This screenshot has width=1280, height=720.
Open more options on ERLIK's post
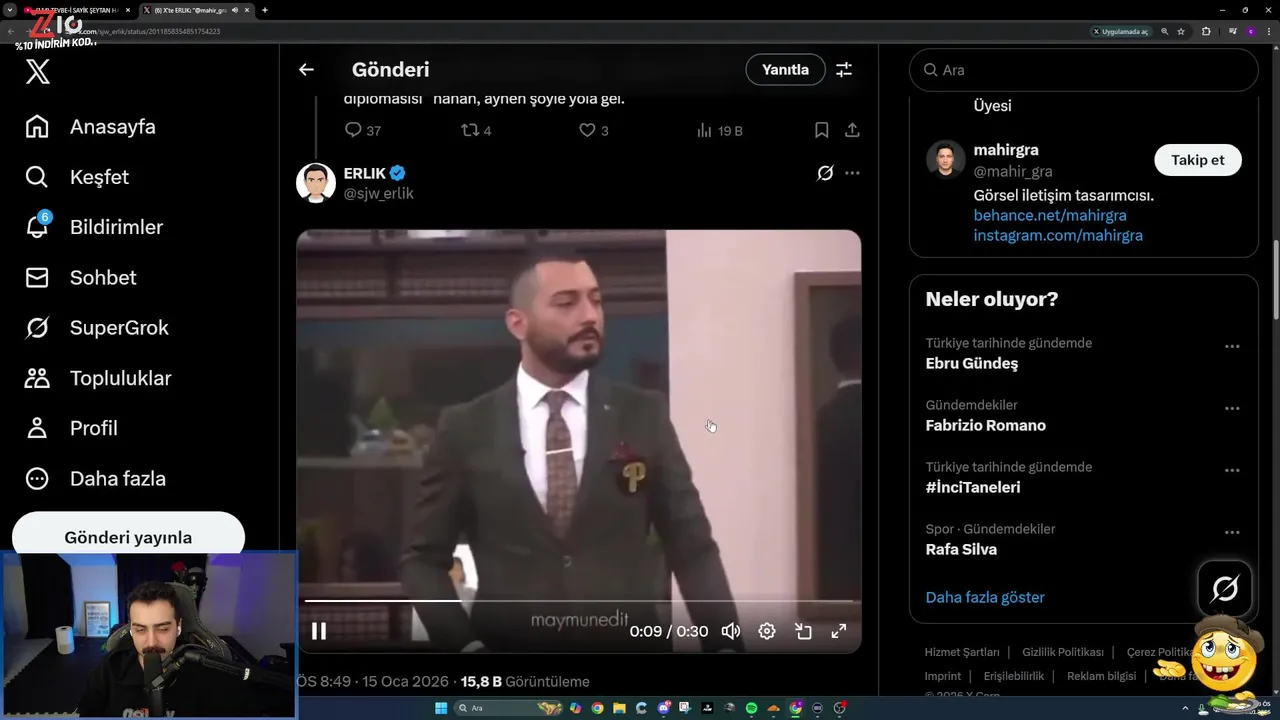coord(852,173)
